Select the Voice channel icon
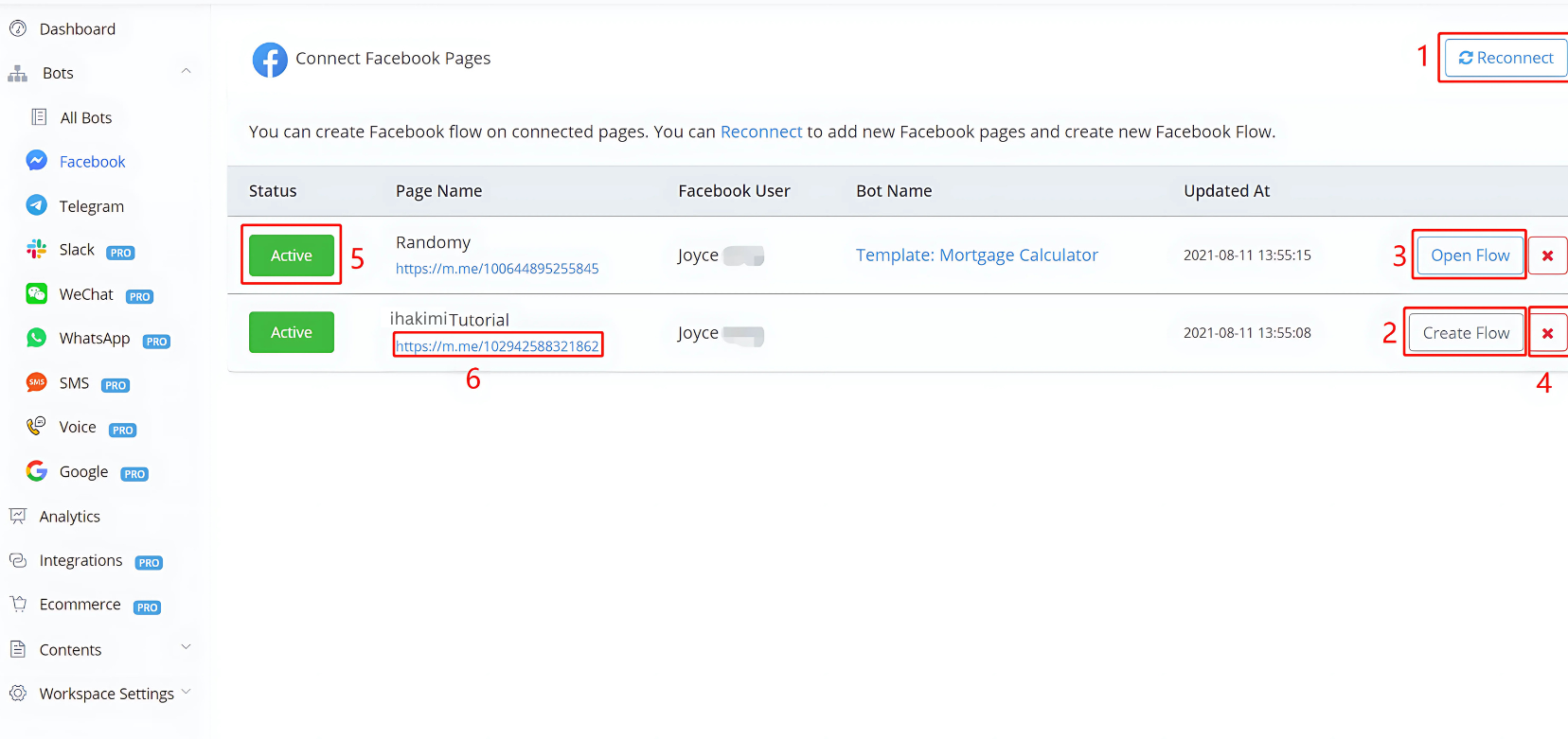Viewport: 1568px width, 739px height. (x=37, y=427)
